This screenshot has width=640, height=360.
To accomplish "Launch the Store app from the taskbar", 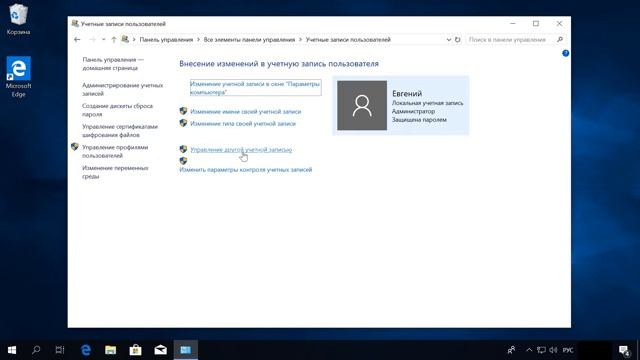I will [x=136, y=350].
